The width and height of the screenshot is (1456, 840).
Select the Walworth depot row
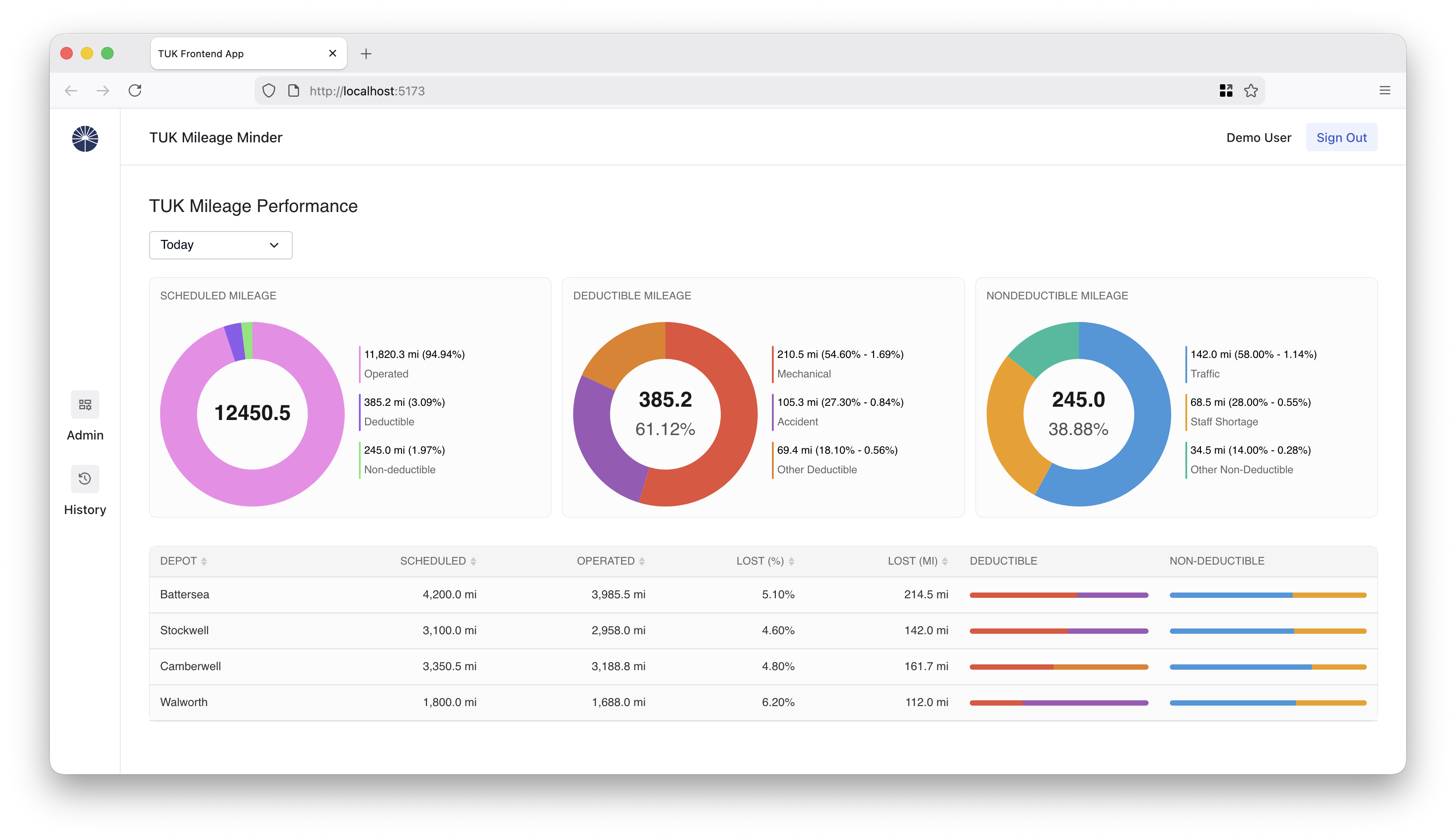pyautogui.click(x=184, y=702)
